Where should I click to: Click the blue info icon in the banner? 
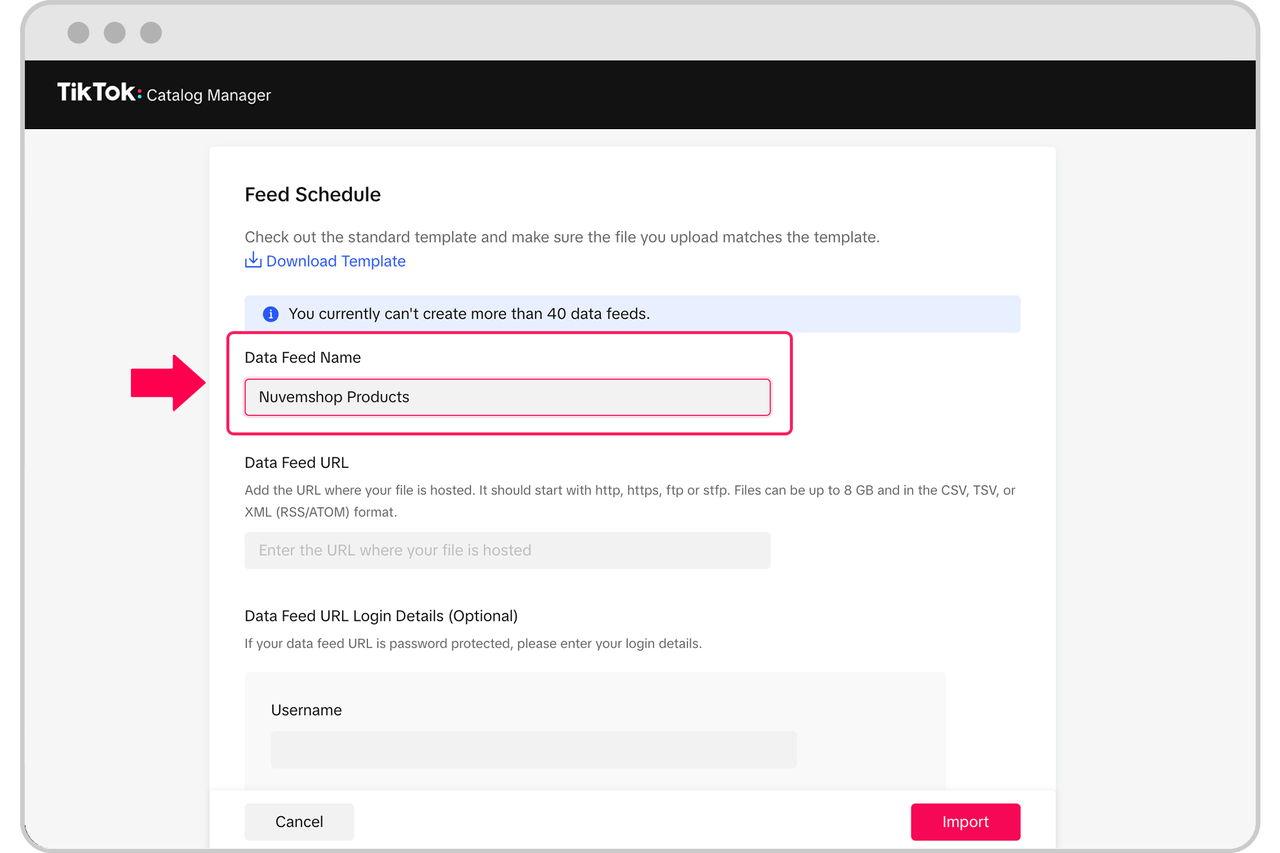[270, 314]
